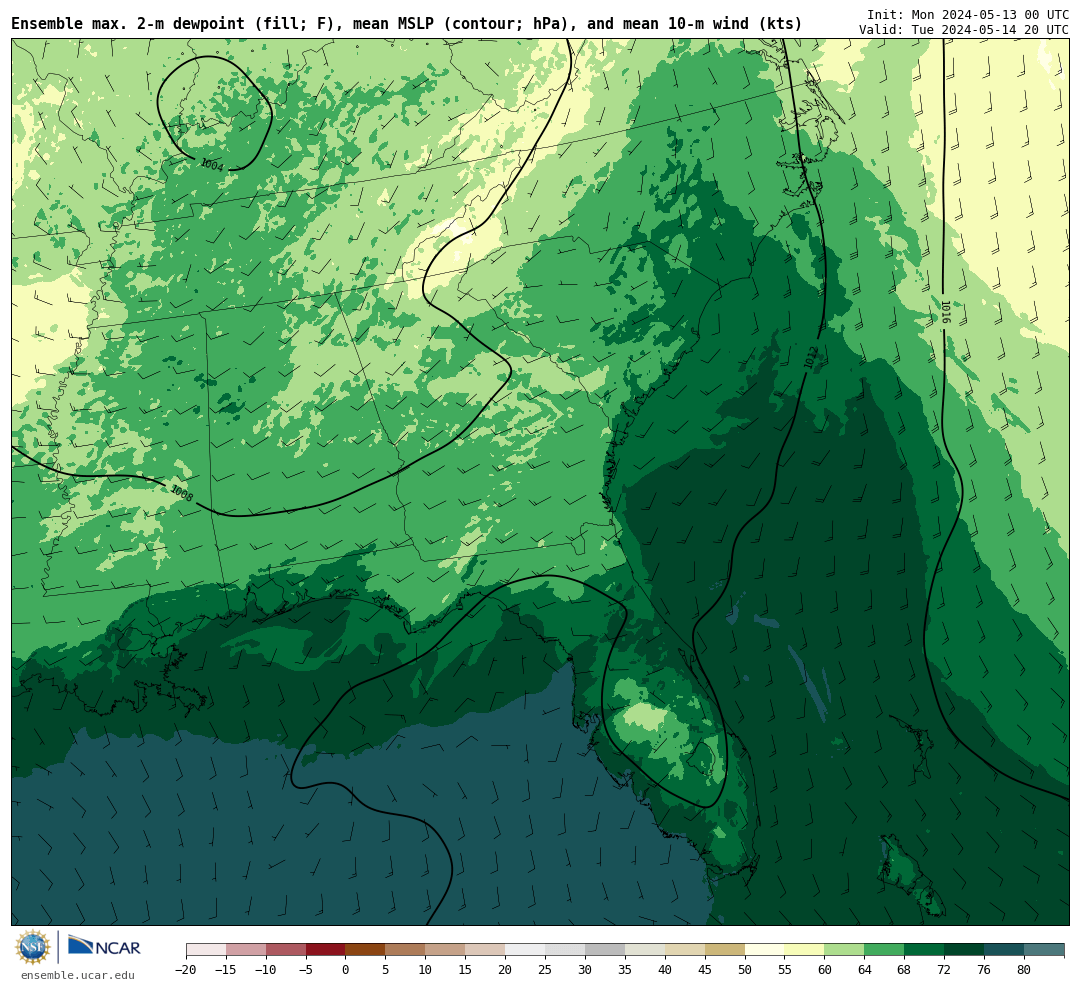Viewport: 1080px width, 988px height.
Task: Click the -10 colorbar tick label
Action: click(266, 970)
